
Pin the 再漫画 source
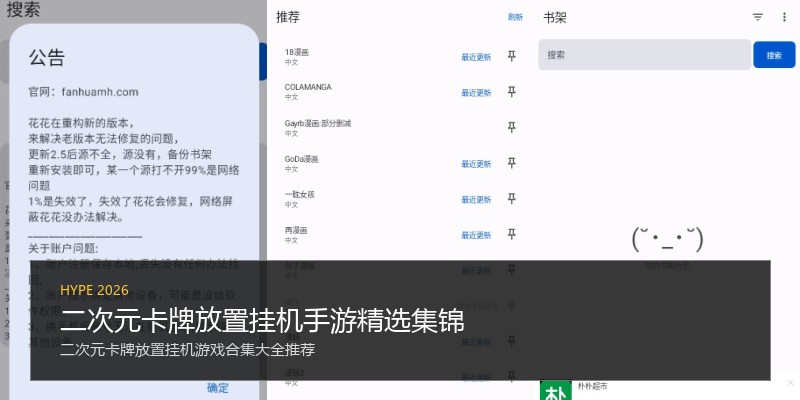click(512, 235)
